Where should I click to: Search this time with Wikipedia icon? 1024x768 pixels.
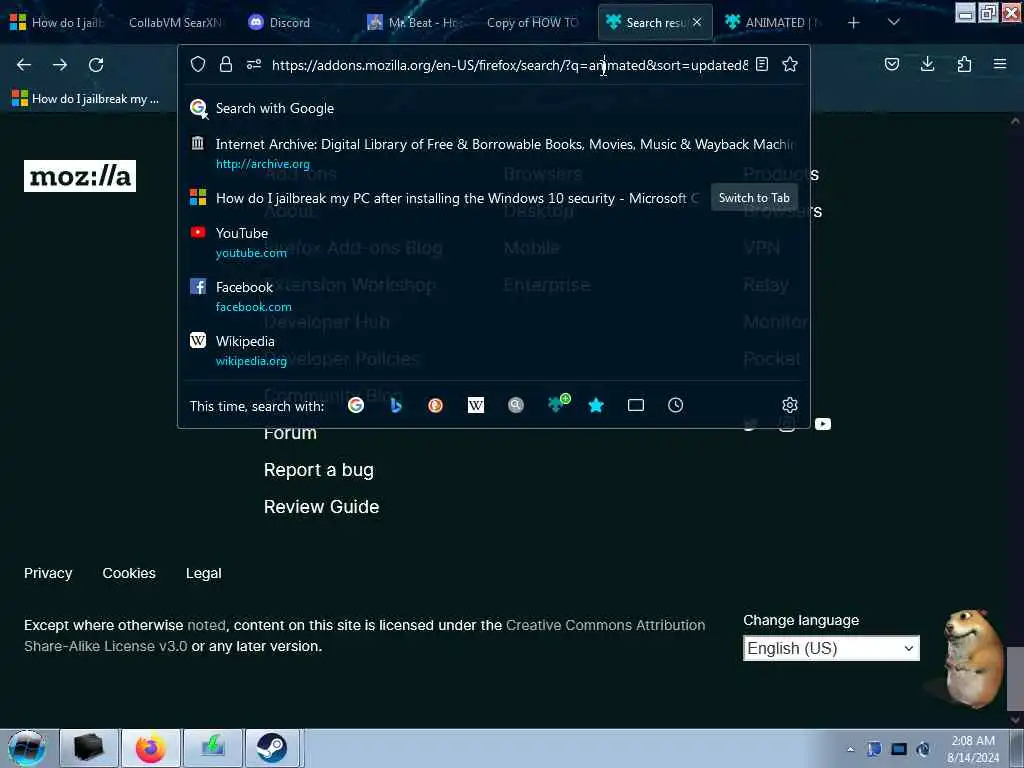476,406
